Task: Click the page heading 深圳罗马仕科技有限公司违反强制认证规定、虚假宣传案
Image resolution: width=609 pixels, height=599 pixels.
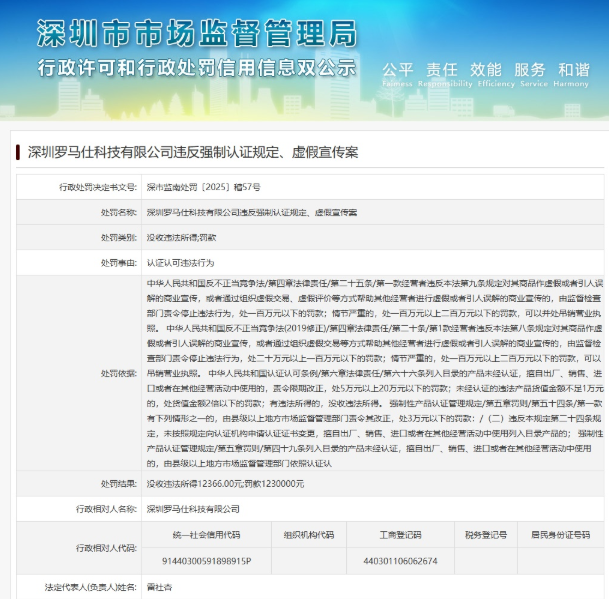Action: pyautogui.click(x=193, y=152)
